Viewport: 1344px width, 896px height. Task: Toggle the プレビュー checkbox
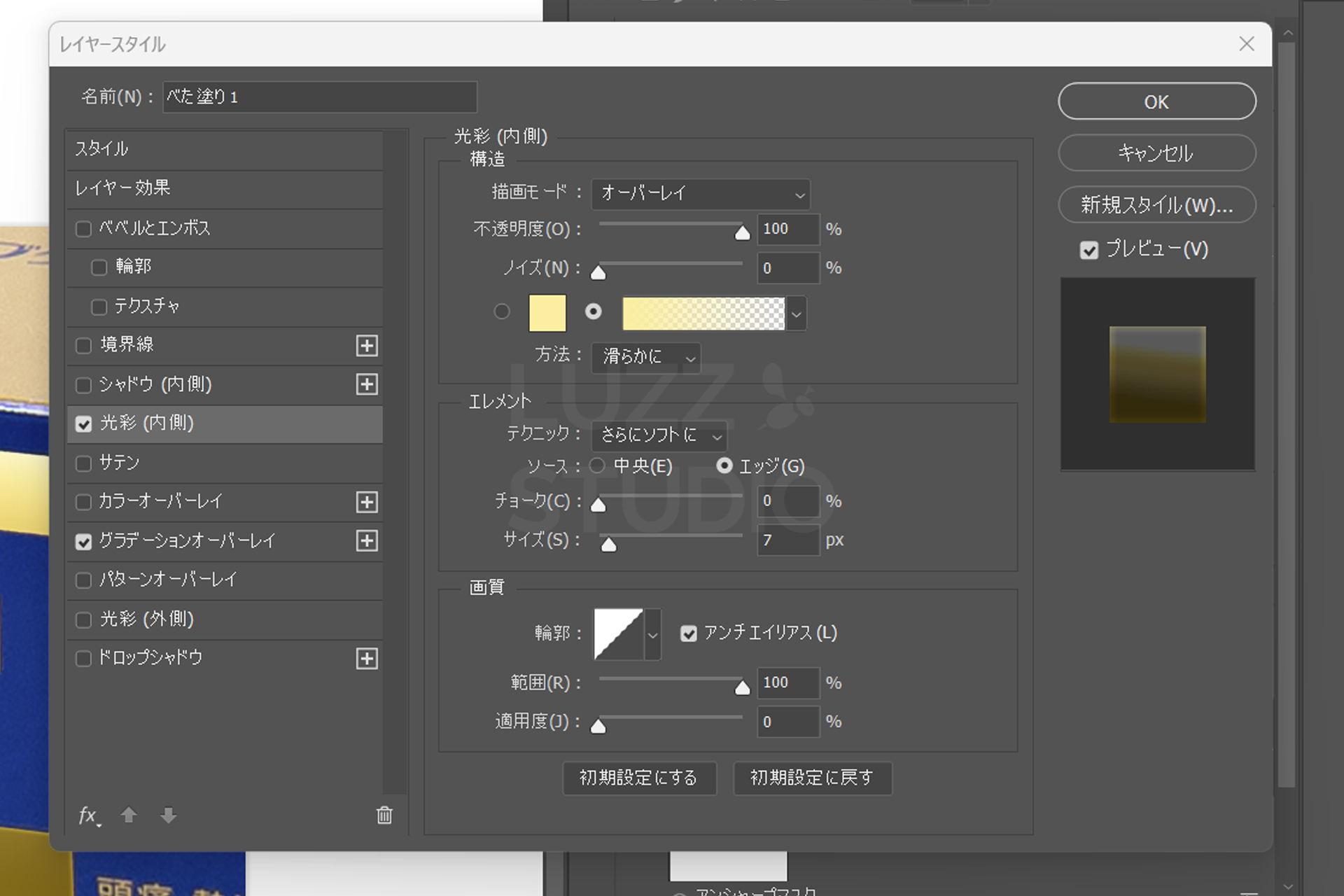pyautogui.click(x=1089, y=250)
